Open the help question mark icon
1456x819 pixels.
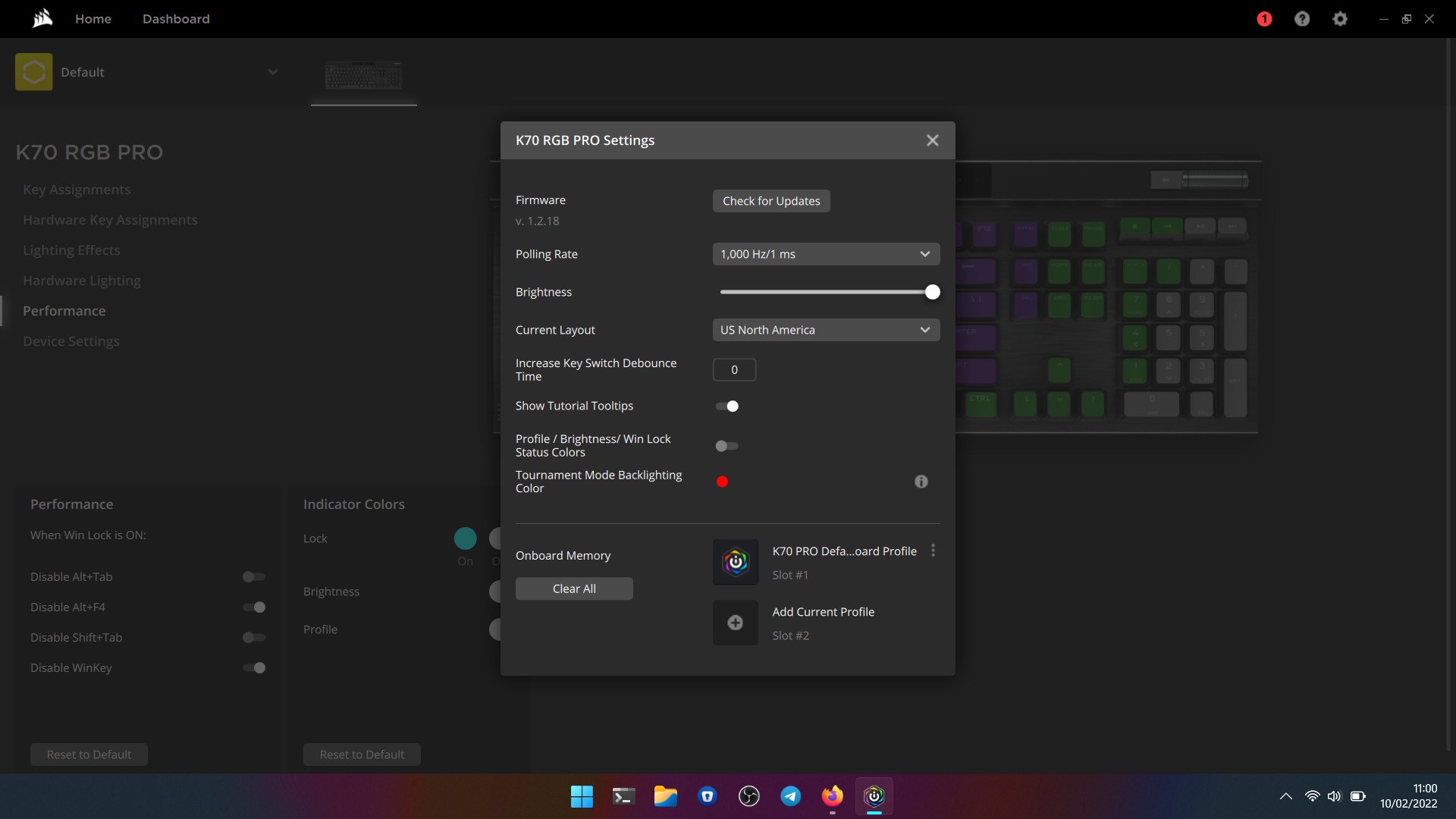(1302, 19)
